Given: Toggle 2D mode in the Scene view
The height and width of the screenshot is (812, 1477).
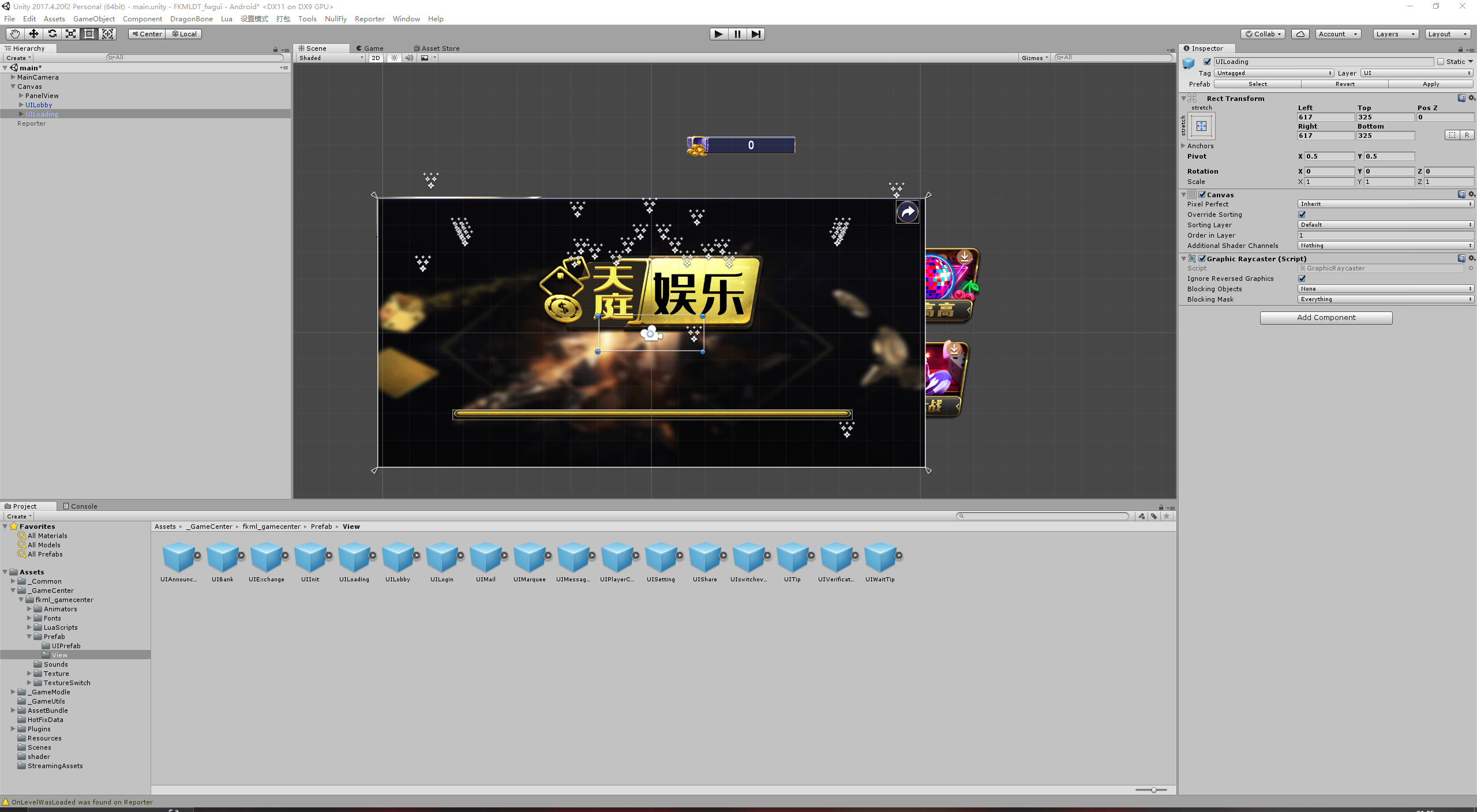Looking at the screenshot, I should coord(376,58).
